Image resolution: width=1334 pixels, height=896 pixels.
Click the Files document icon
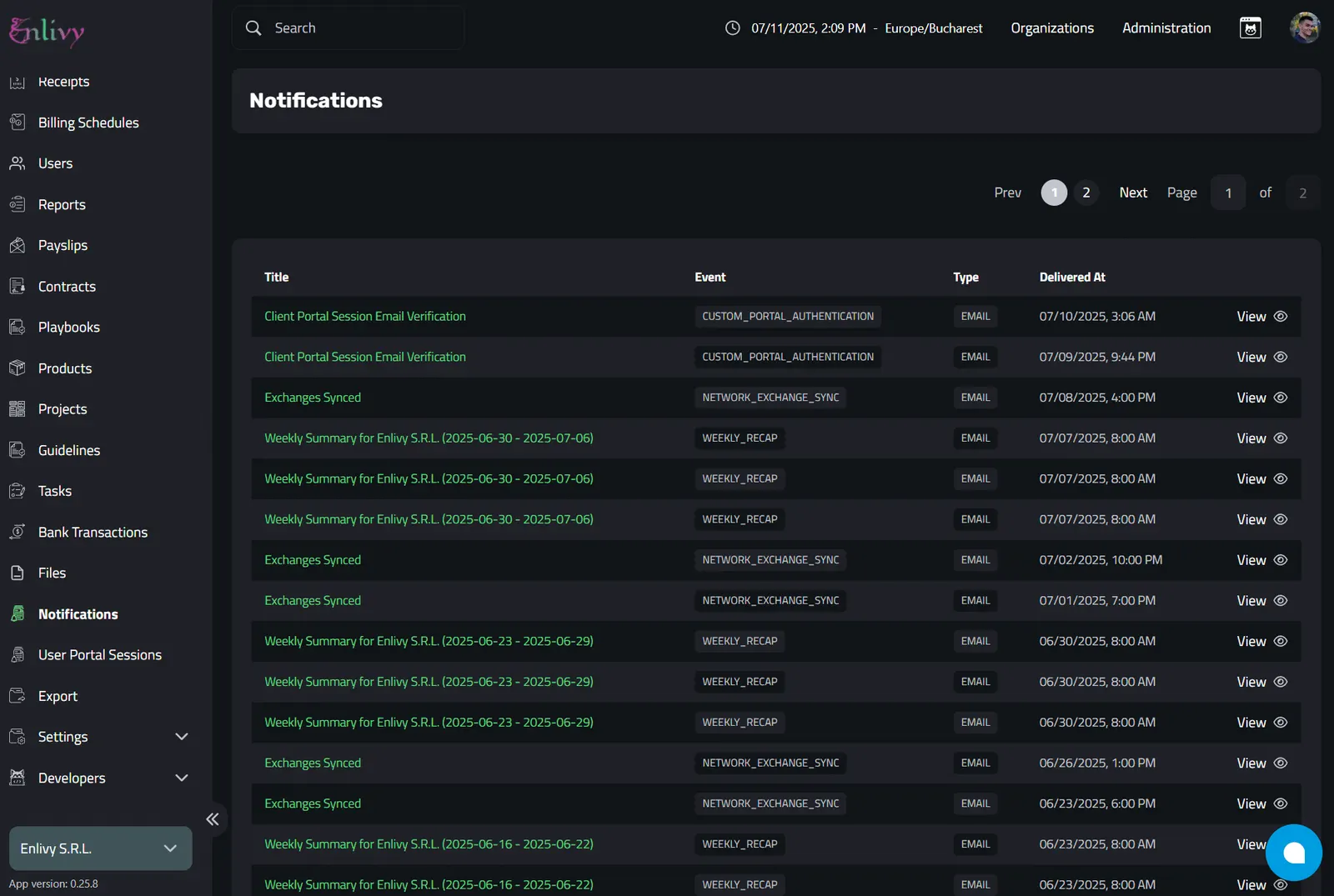18,573
